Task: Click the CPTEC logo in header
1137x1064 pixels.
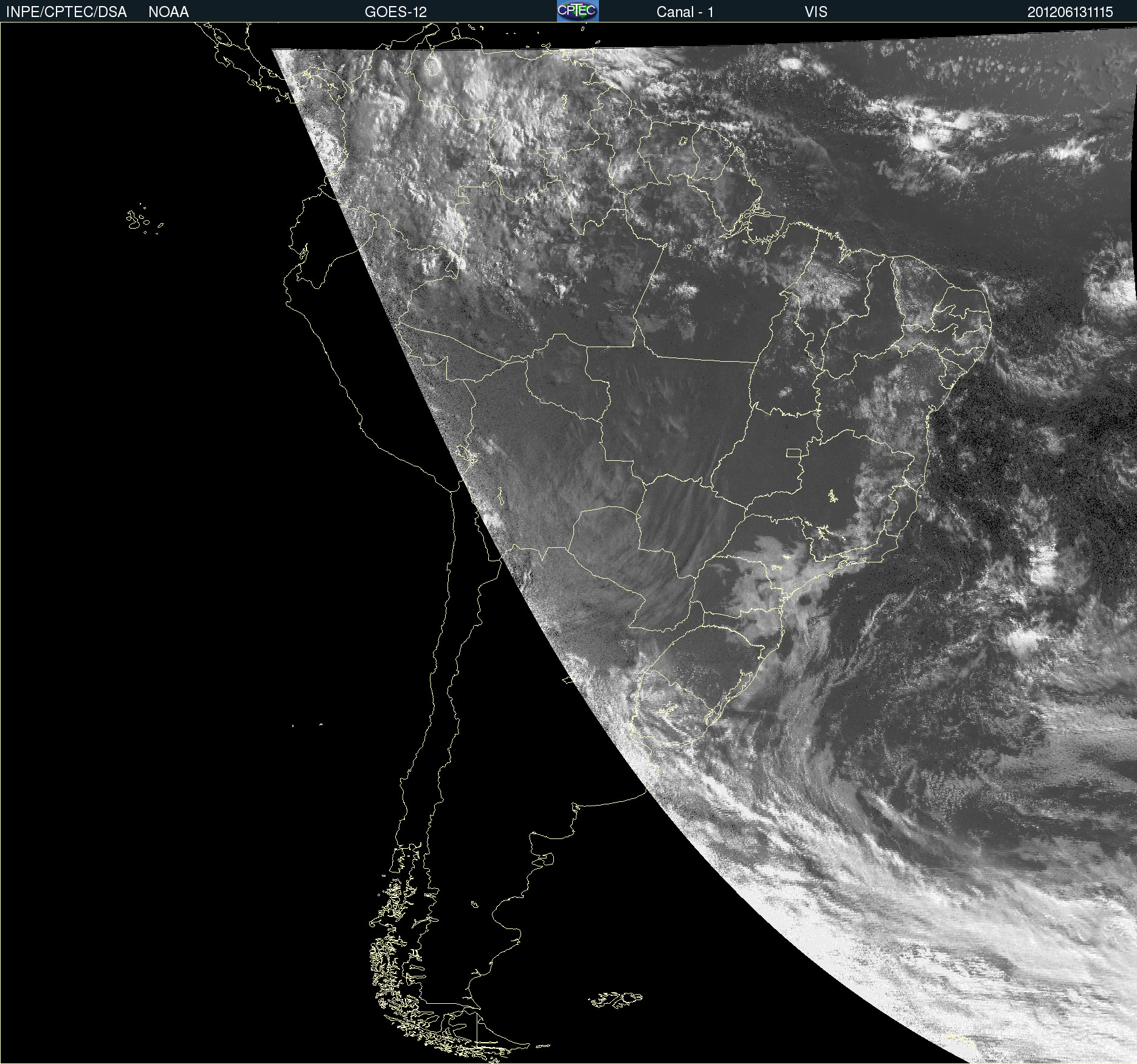Action: [578, 11]
